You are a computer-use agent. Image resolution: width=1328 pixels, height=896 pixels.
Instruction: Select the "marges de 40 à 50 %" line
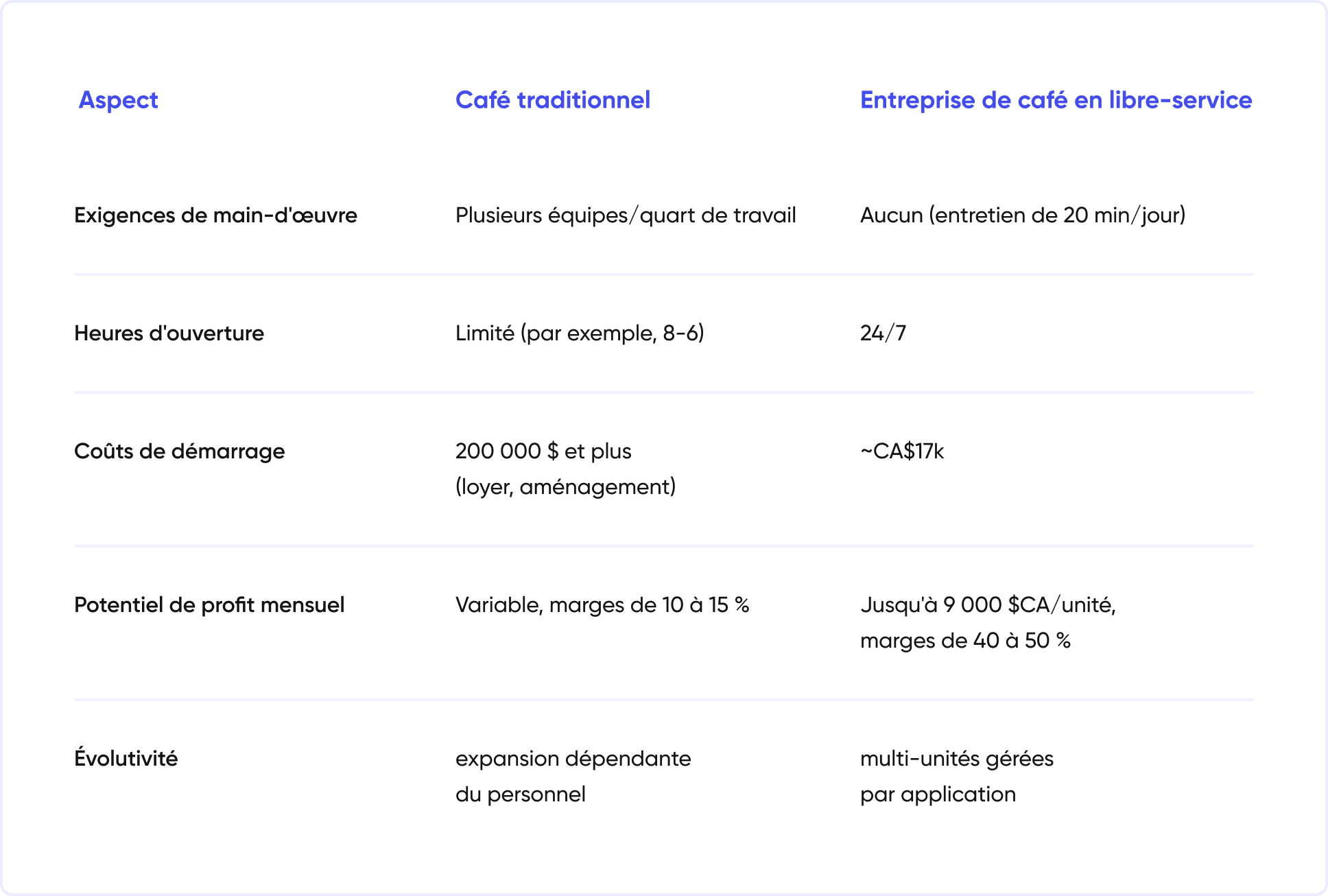click(x=964, y=641)
